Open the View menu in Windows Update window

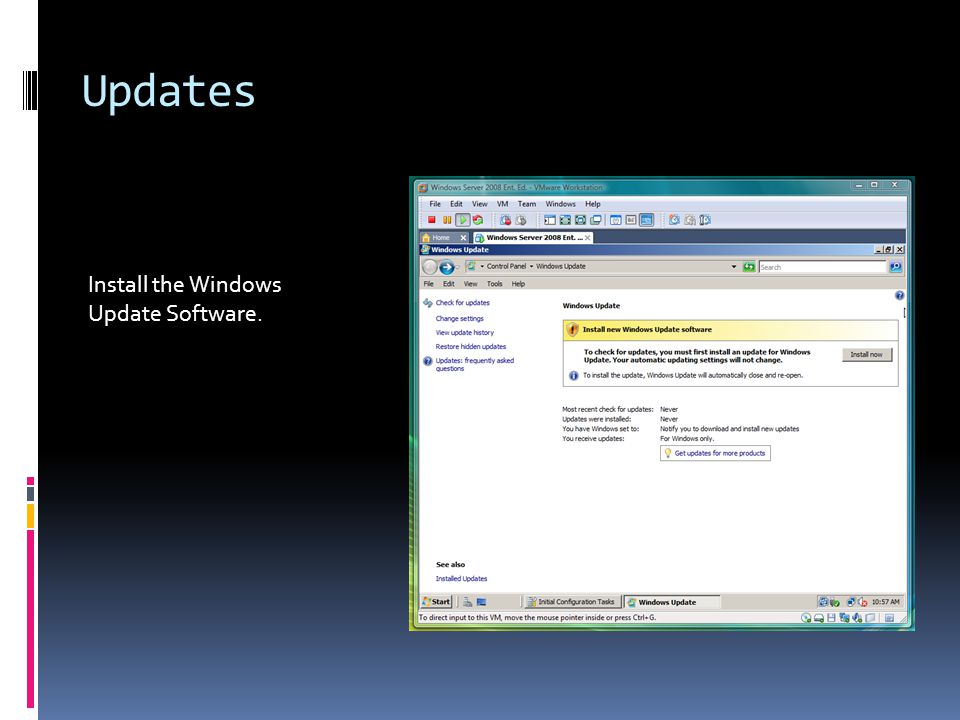[x=470, y=284]
